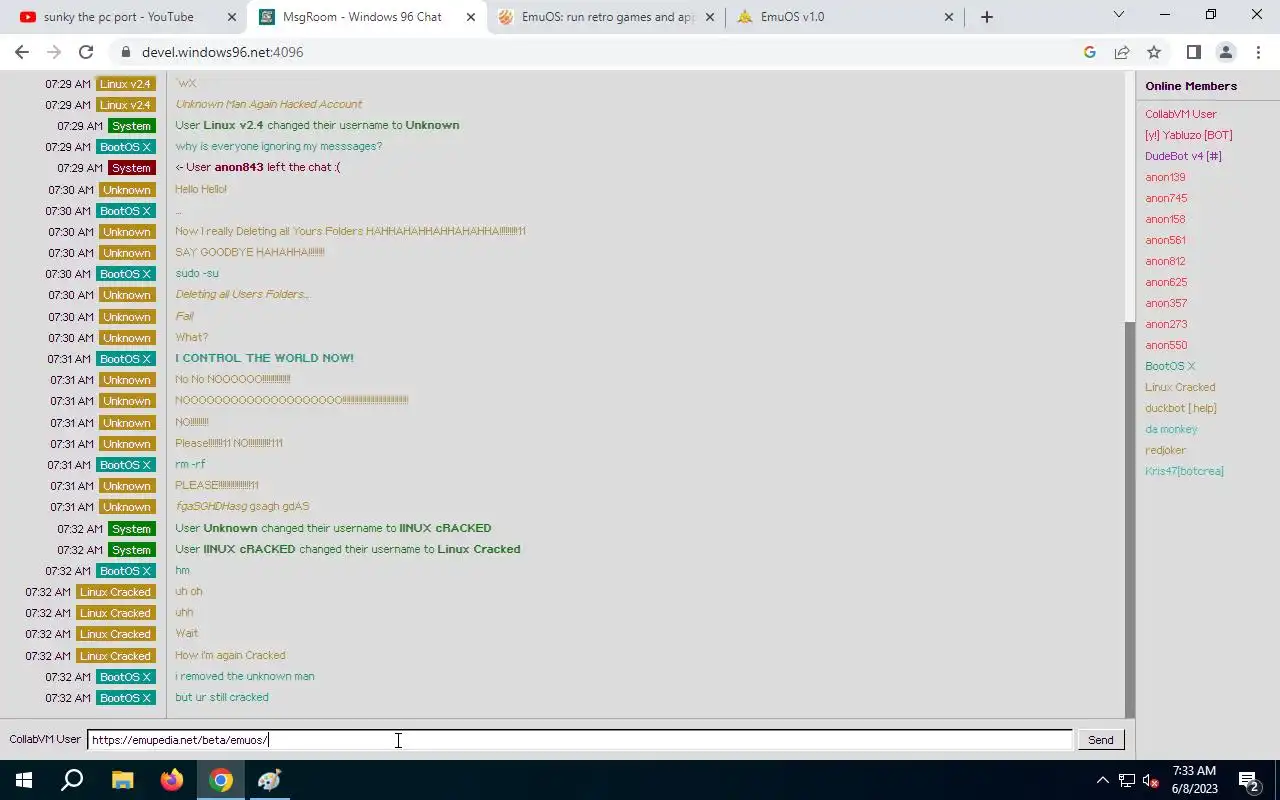Open a new browser tab
Screen dimensions: 1280x800
(987, 17)
